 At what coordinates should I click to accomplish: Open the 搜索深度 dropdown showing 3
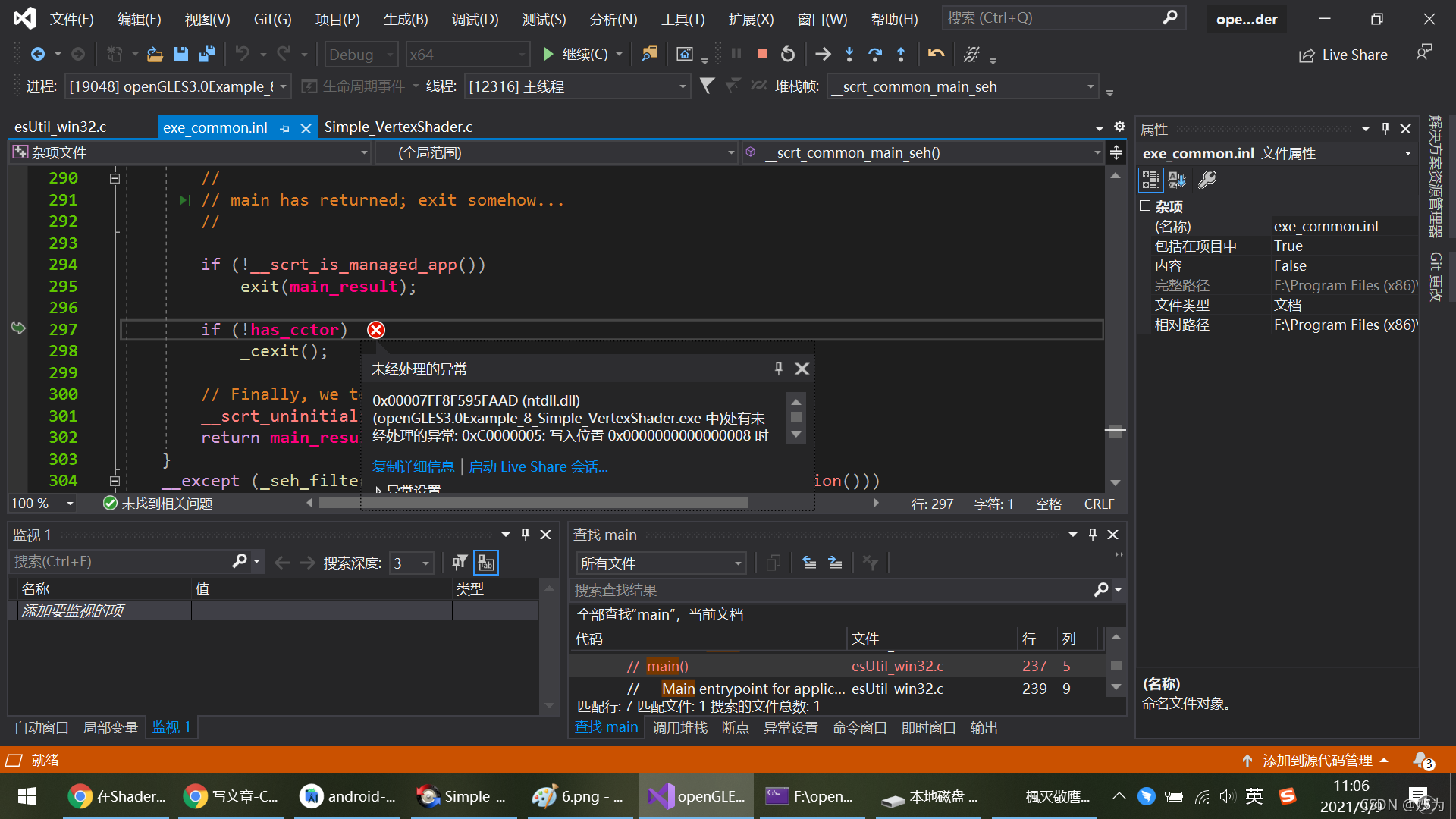[x=412, y=563]
